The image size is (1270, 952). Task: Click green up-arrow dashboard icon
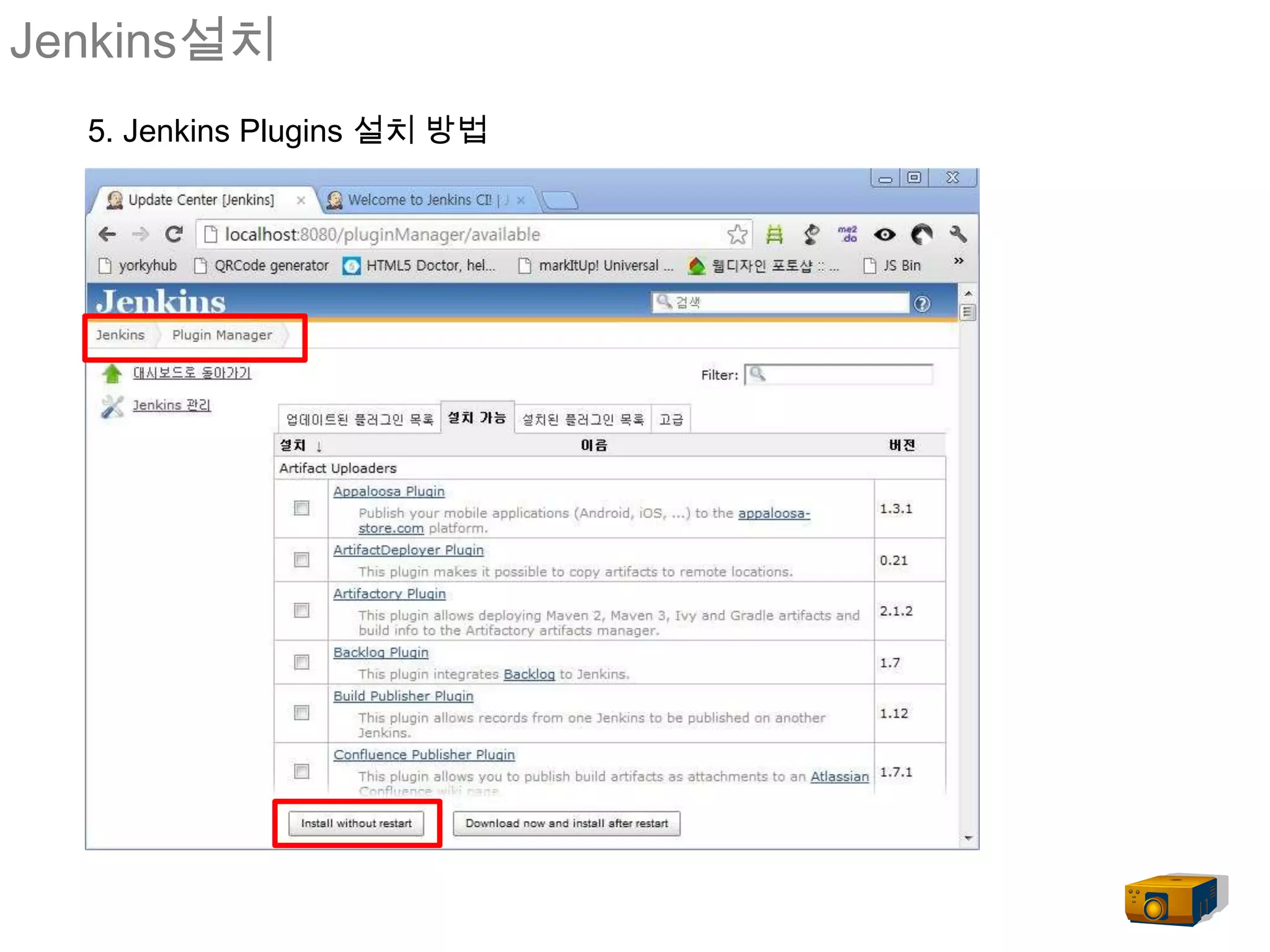pyautogui.click(x=112, y=374)
